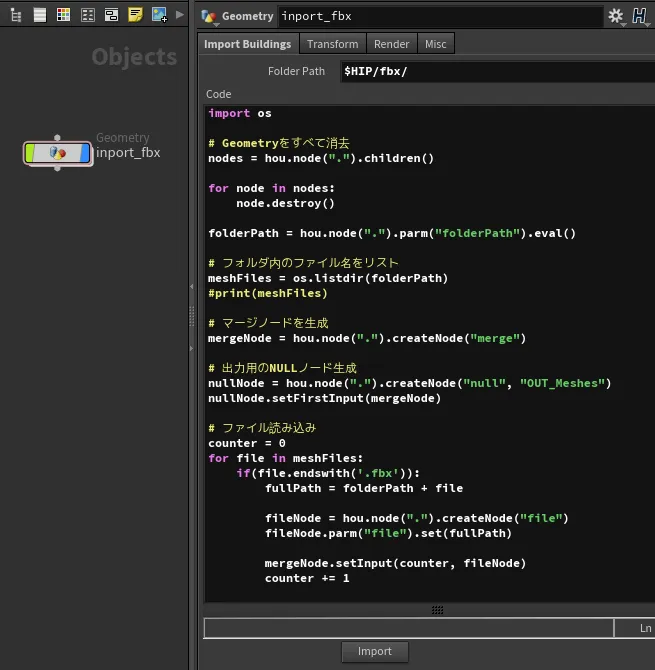655x670 pixels.
Task: Open the Misc tab
Action: (435, 44)
